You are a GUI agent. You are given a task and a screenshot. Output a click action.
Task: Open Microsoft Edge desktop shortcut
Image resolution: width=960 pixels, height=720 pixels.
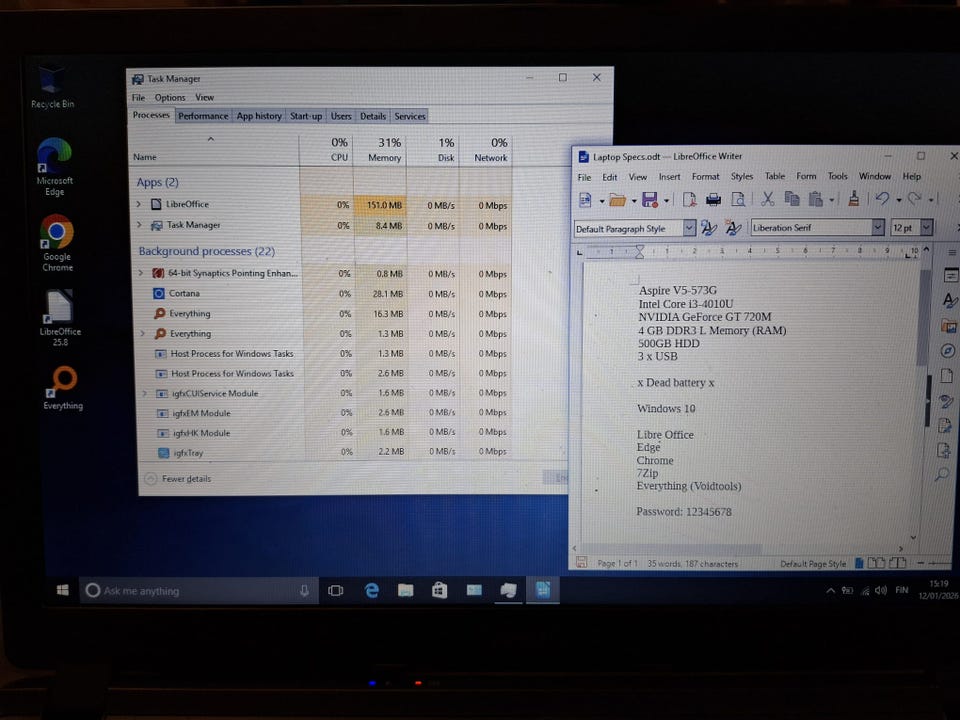pos(54,167)
